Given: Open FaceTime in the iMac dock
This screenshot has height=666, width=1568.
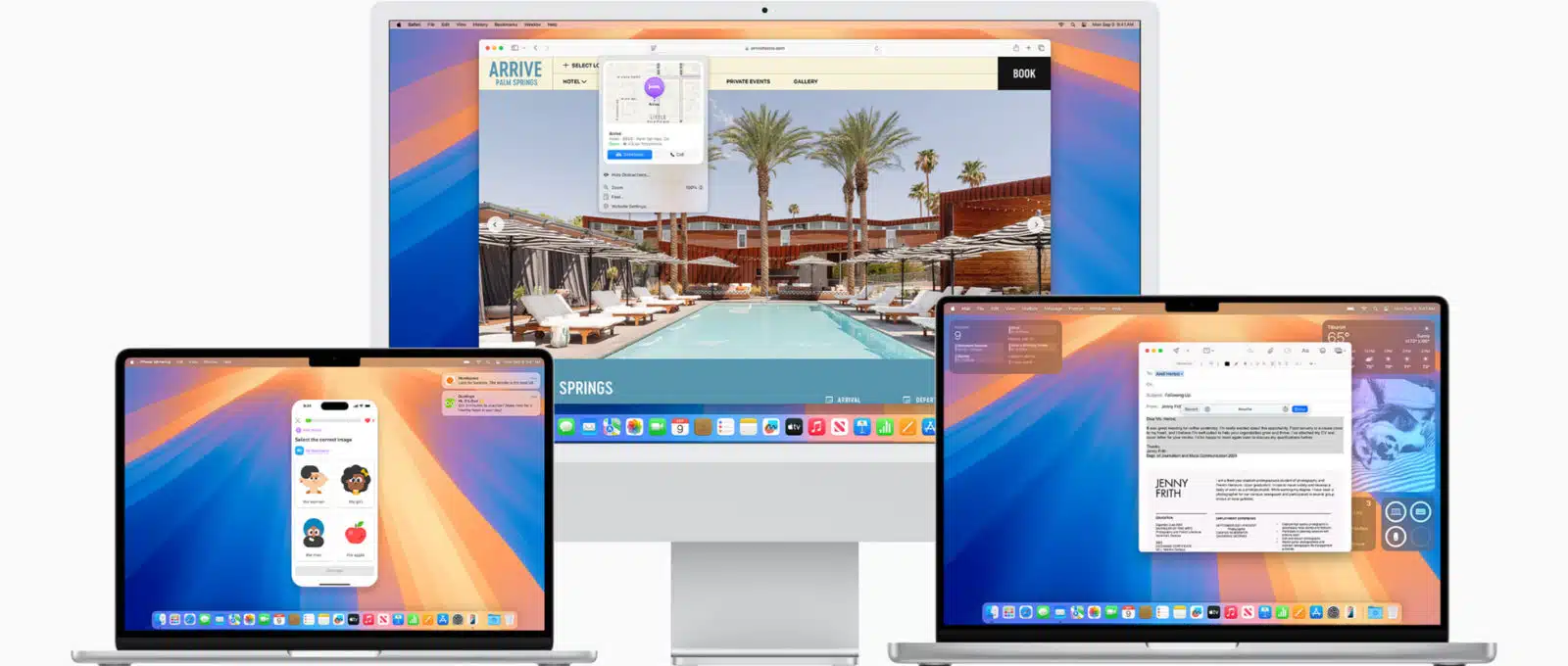Looking at the screenshot, I should [657, 427].
